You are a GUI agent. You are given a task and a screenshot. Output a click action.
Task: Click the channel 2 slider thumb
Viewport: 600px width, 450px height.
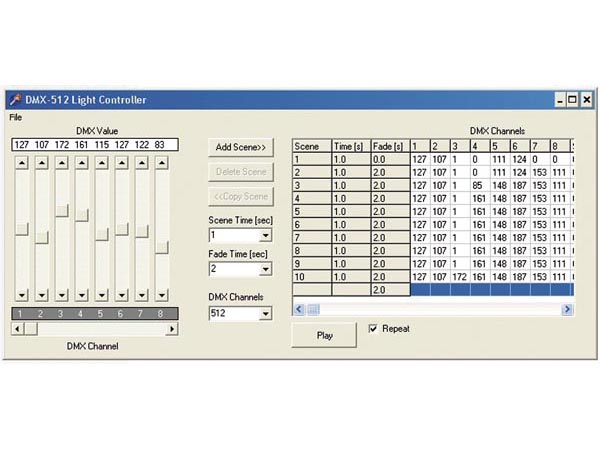click(42, 237)
